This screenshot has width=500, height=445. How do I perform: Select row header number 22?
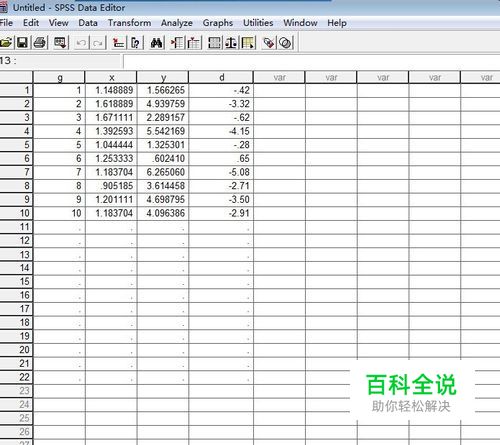click(16, 377)
